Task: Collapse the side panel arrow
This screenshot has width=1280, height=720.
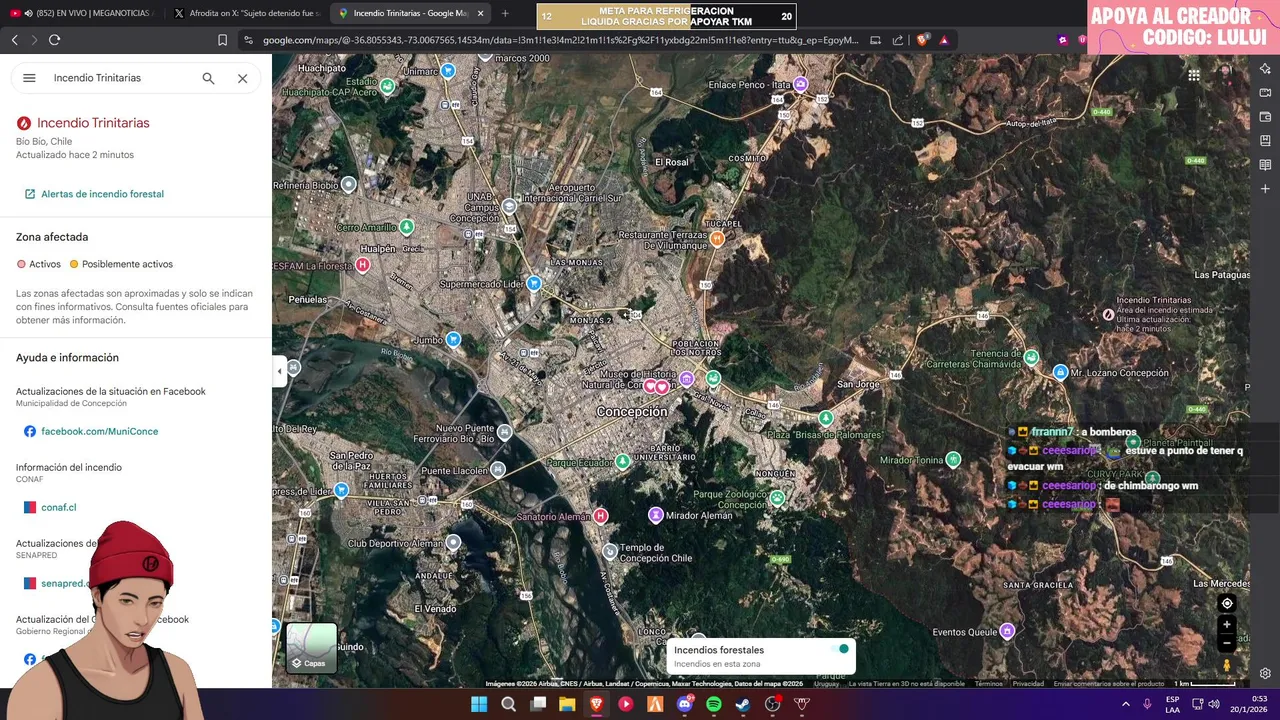Action: 280,371
